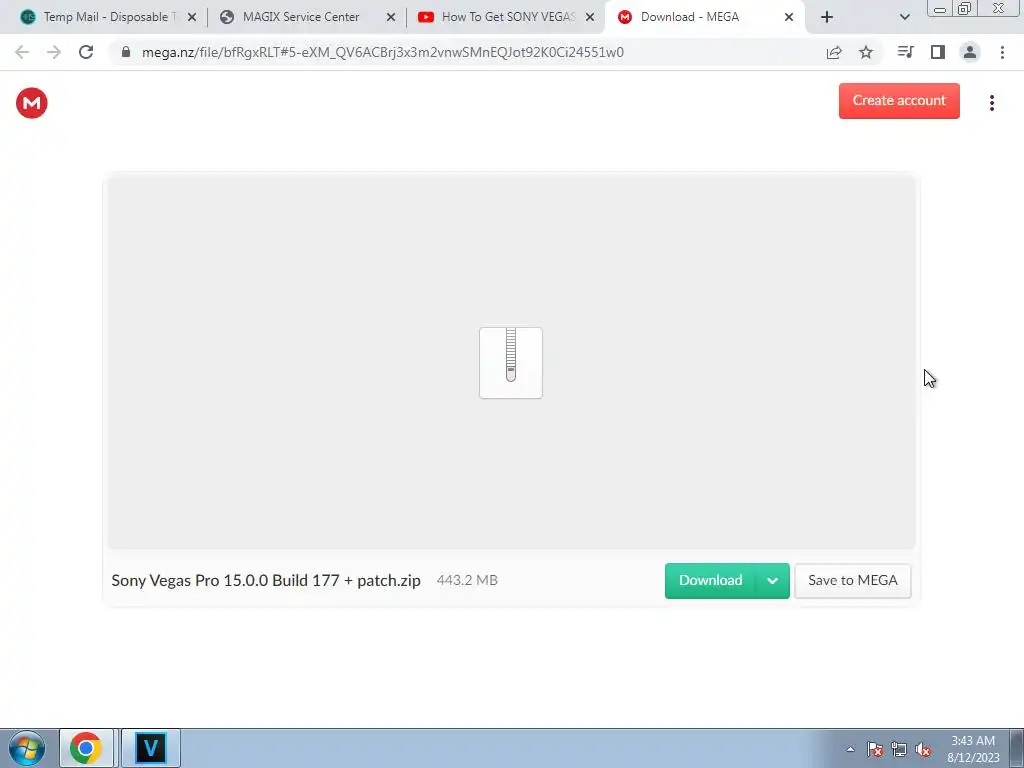Close the YouTube Sony Vegas tab

(590, 18)
